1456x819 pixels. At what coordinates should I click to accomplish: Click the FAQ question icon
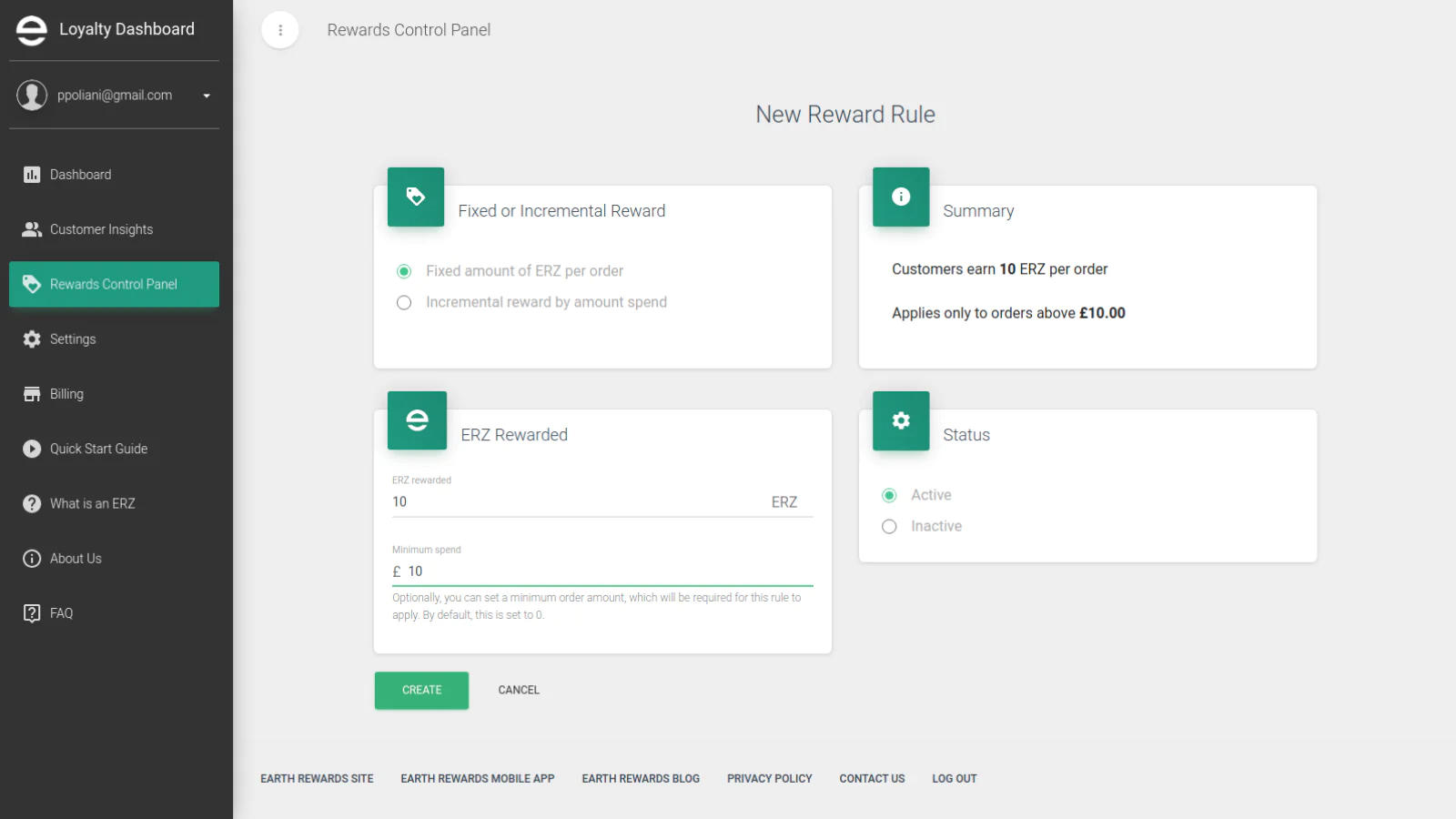click(32, 613)
